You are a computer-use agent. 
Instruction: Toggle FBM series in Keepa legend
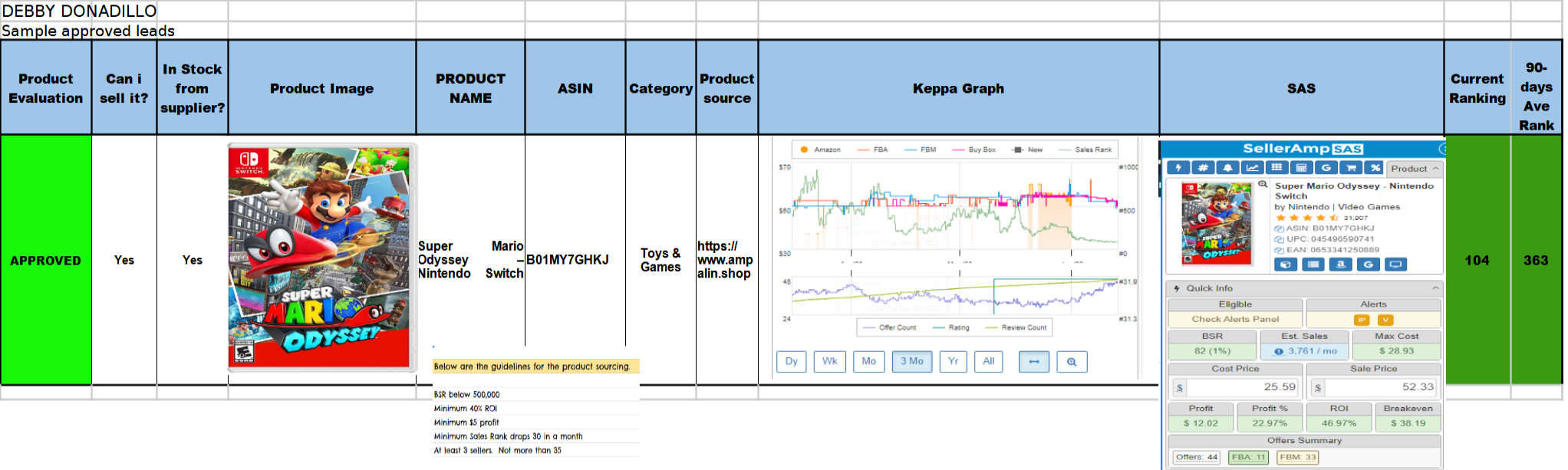pyautogui.click(x=920, y=150)
